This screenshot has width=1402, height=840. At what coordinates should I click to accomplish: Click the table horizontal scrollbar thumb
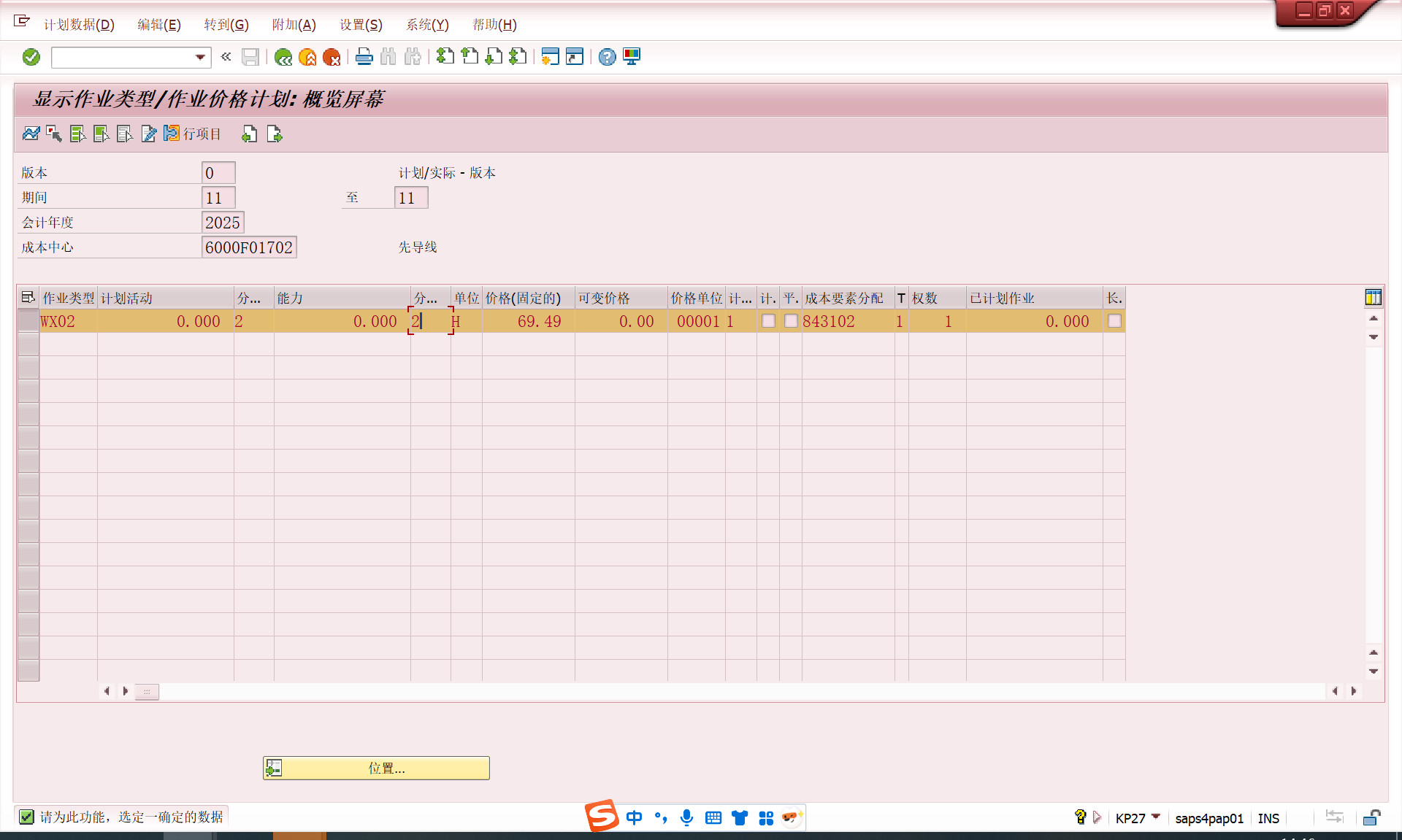147,691
